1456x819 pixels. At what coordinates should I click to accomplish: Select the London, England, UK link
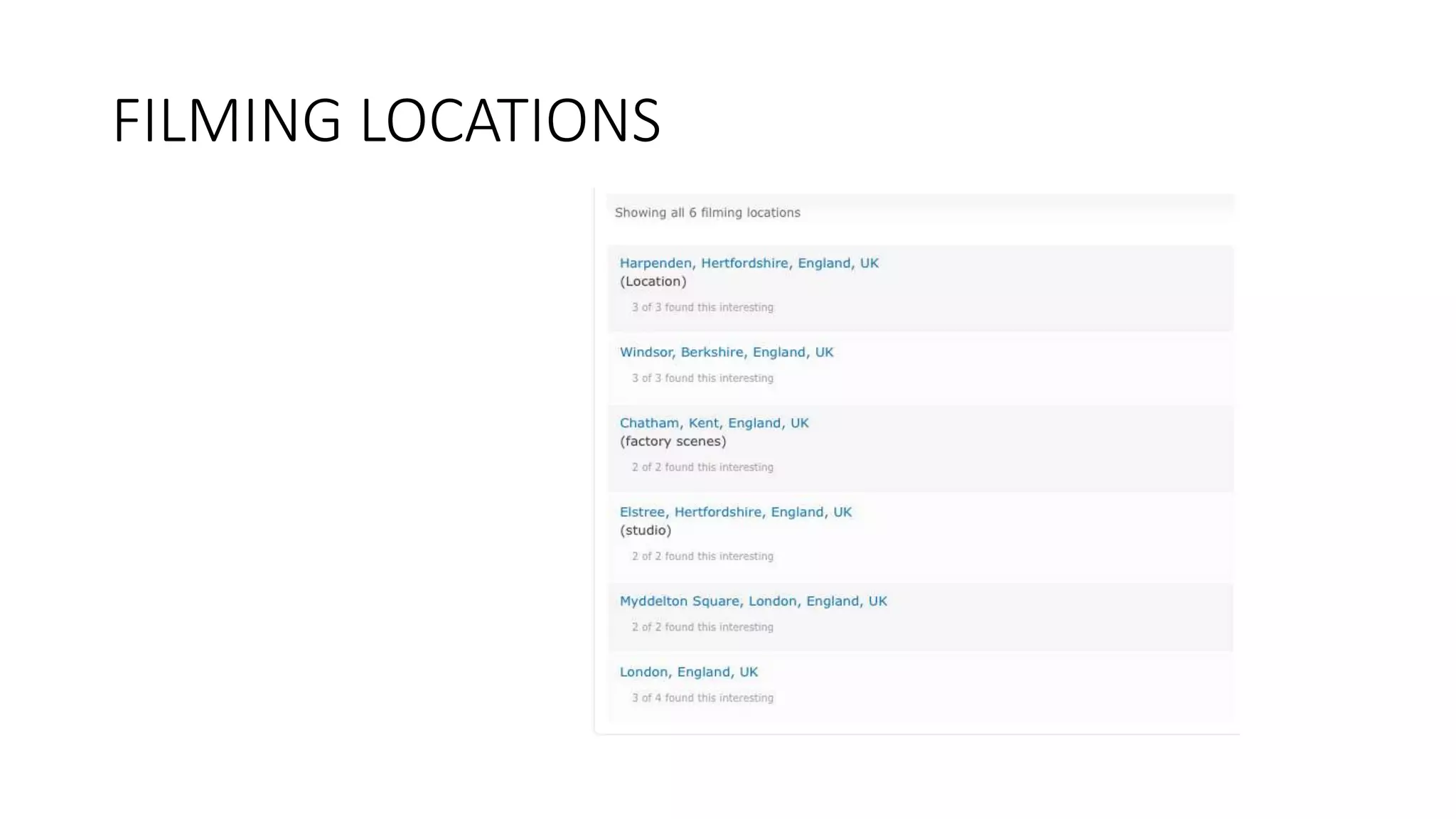tap(688, 672)
